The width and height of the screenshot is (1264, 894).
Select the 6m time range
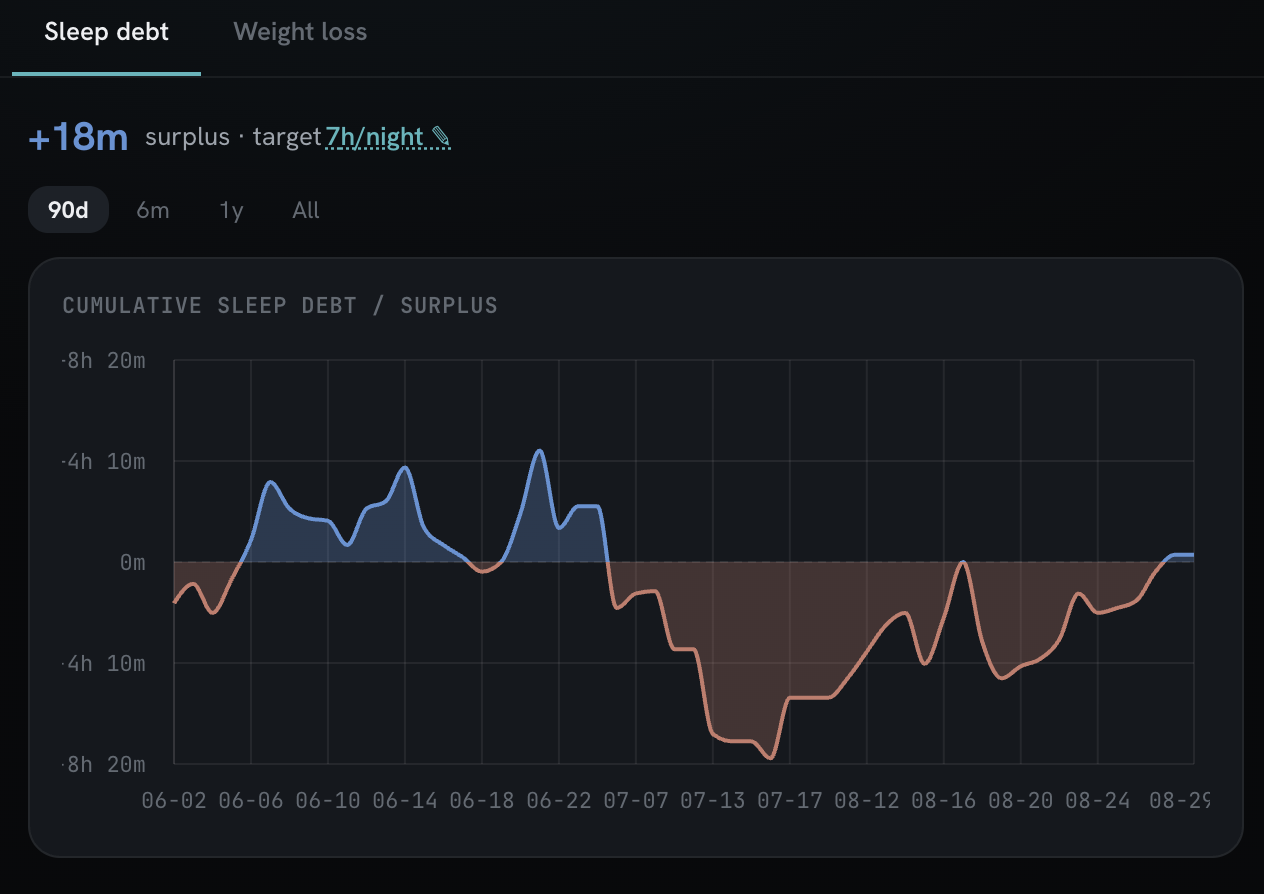point(153,210)
